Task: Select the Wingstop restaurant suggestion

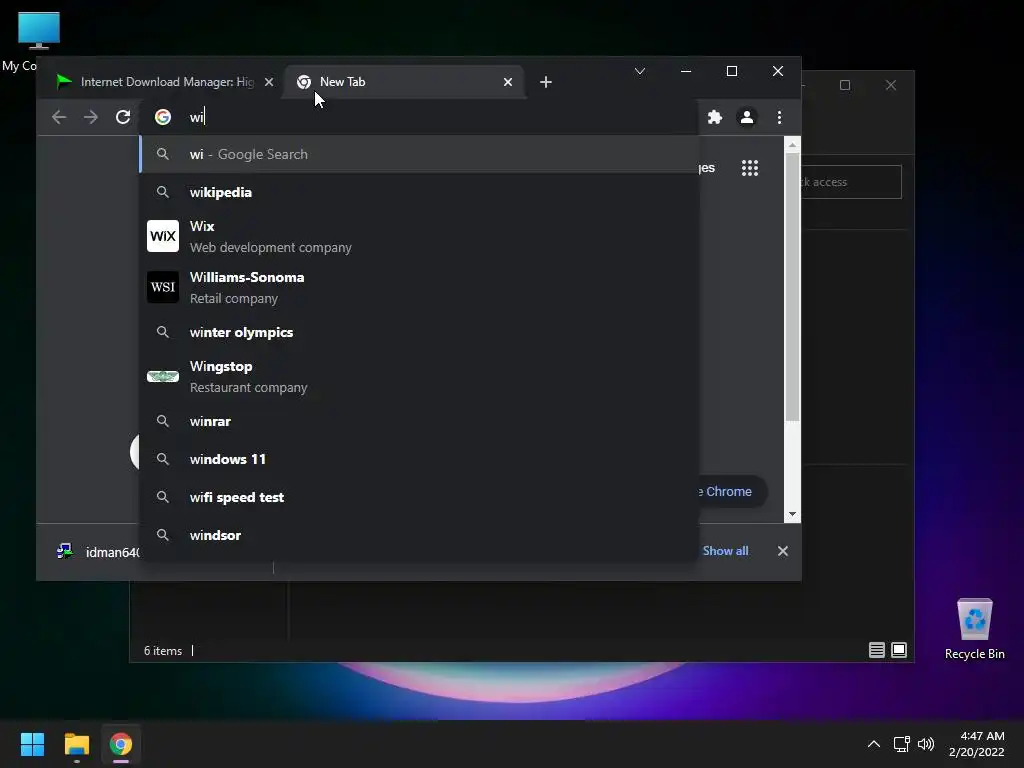Action: pyautogui.click(x=419, y=376)
